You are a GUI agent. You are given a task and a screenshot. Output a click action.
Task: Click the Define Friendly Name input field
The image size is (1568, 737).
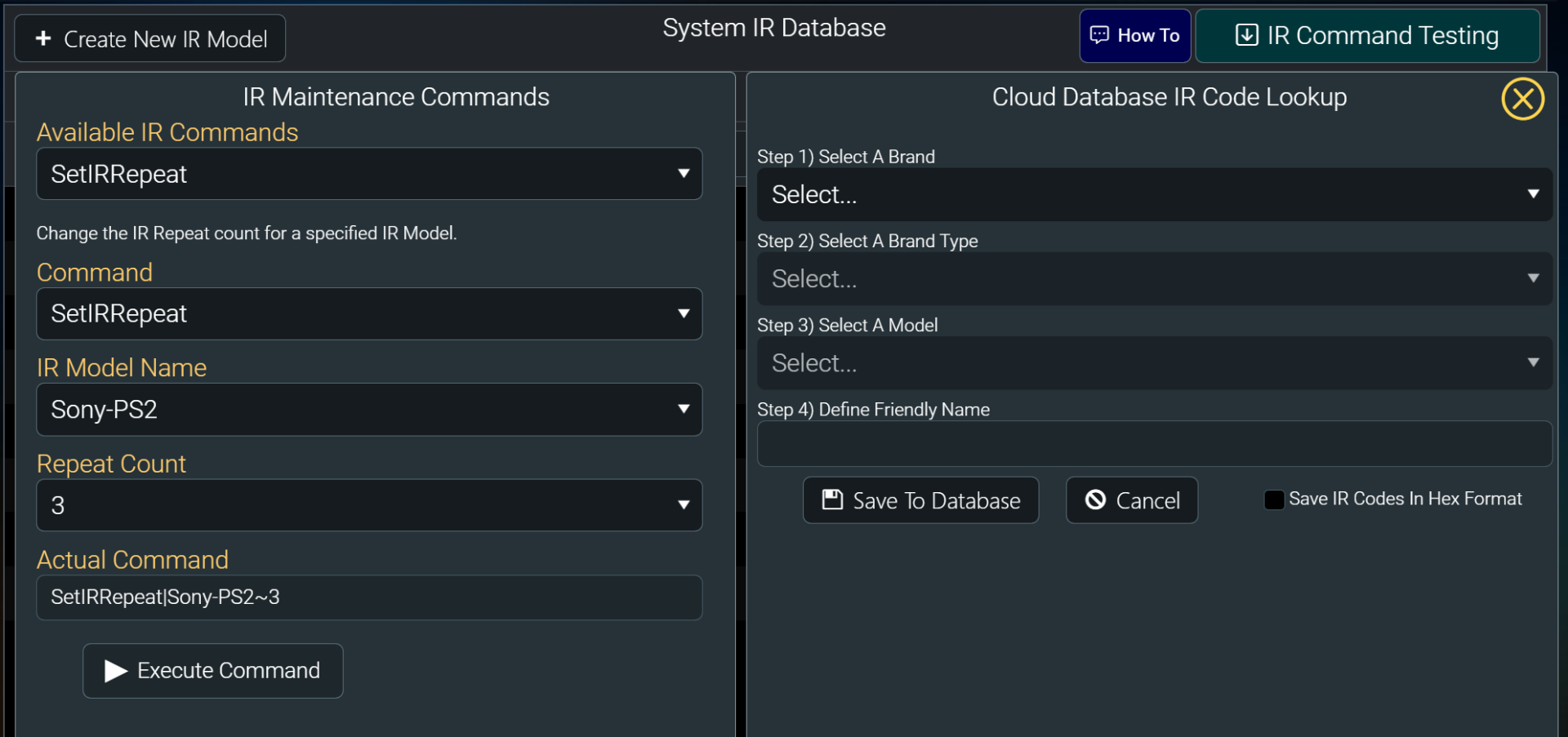point(1154,444)
